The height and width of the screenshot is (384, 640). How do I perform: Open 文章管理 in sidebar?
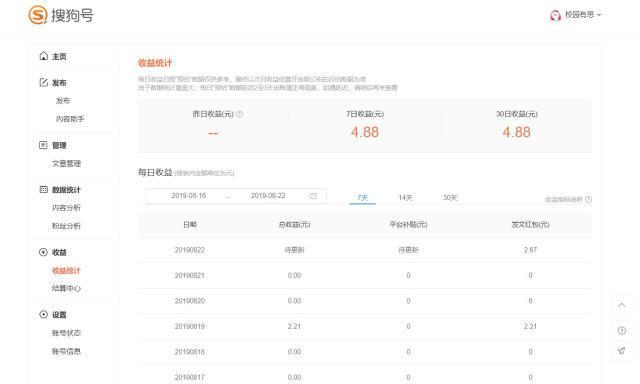point(67,163)
